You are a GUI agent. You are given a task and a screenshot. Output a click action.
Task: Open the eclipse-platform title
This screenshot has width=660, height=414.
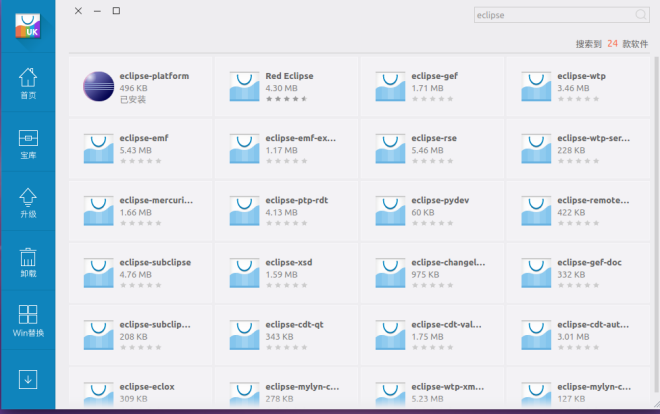(154, 76)
